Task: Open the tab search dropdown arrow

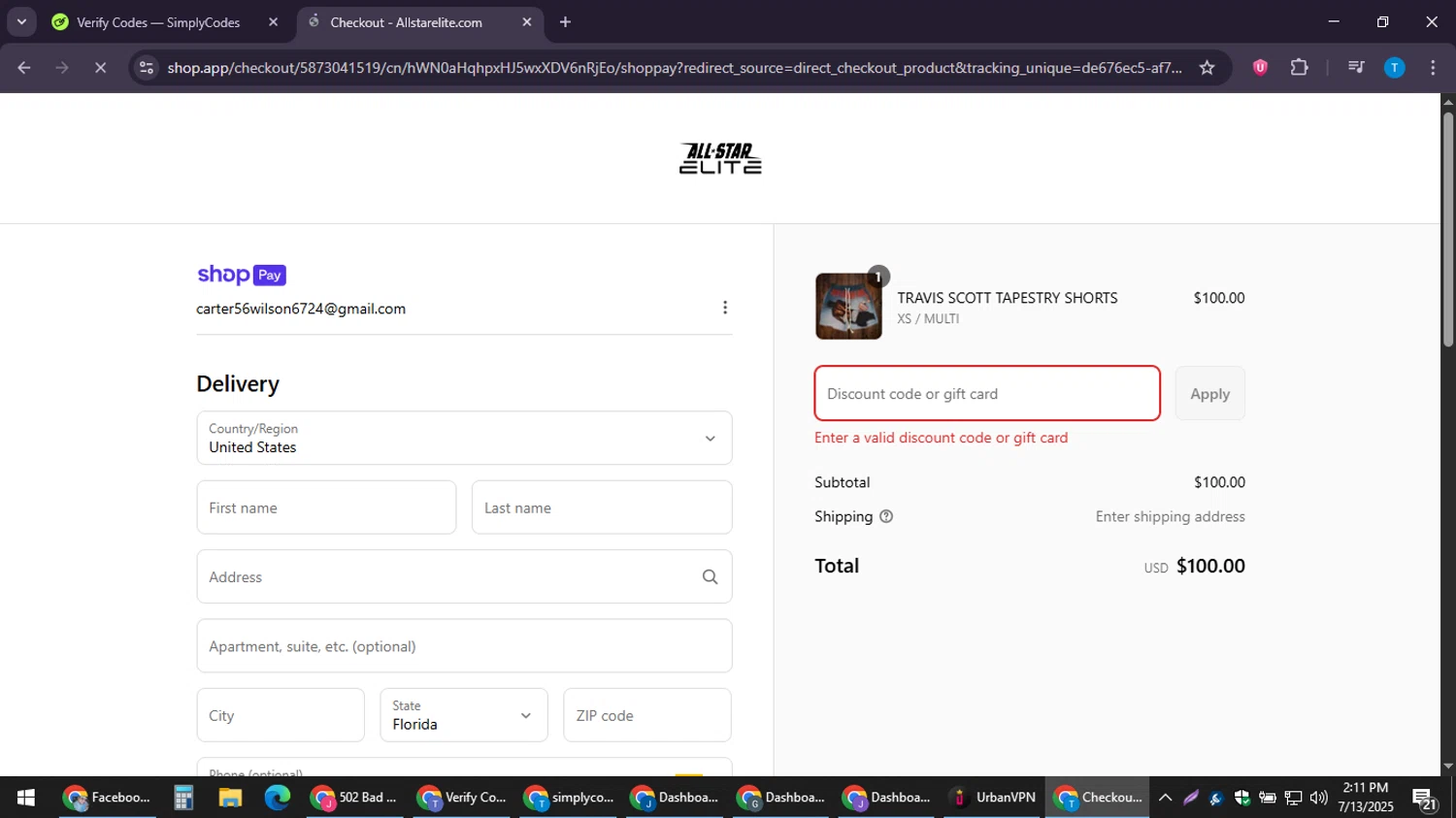Action: click(x=21, y=21)
